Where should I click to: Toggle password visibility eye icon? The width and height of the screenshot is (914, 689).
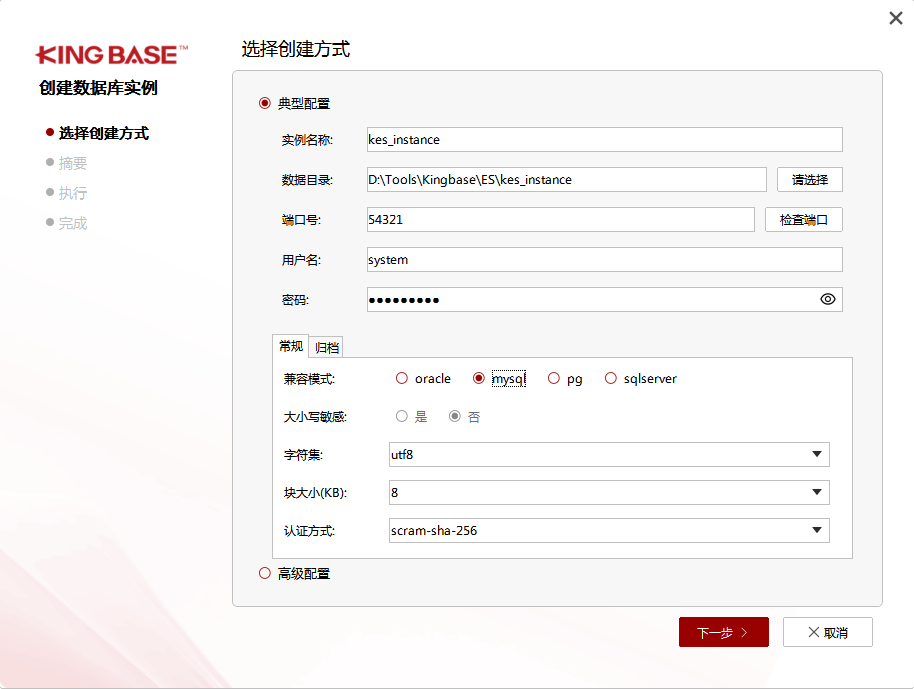[x=827, y=299]
